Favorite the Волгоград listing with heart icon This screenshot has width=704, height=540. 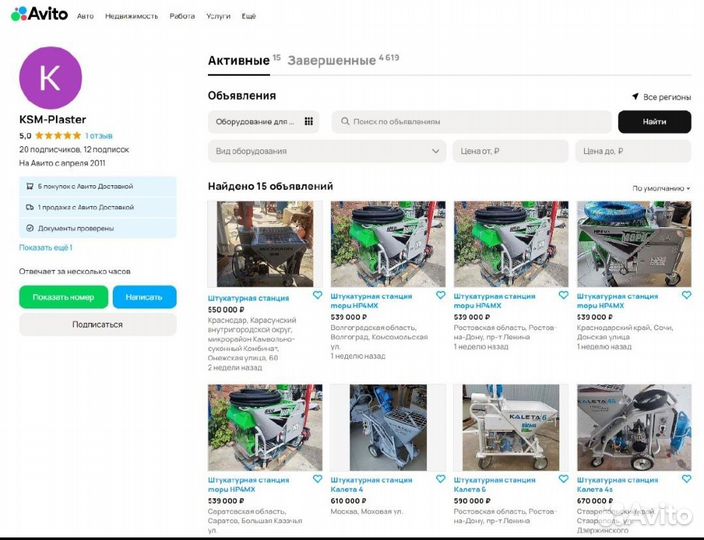pyautogui.click(x=440, y=296)
